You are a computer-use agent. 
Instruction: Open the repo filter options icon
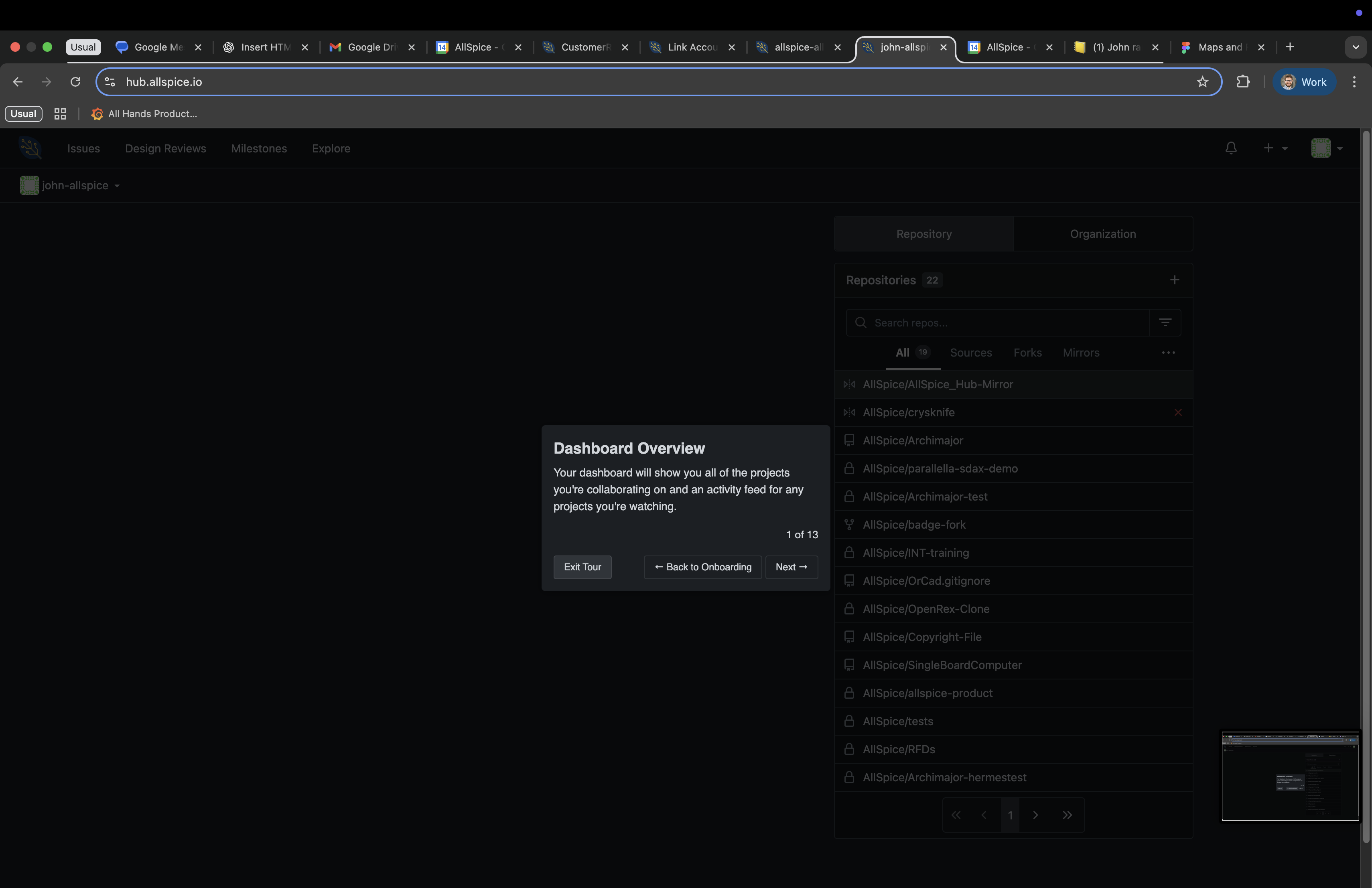click(1165, 323)
